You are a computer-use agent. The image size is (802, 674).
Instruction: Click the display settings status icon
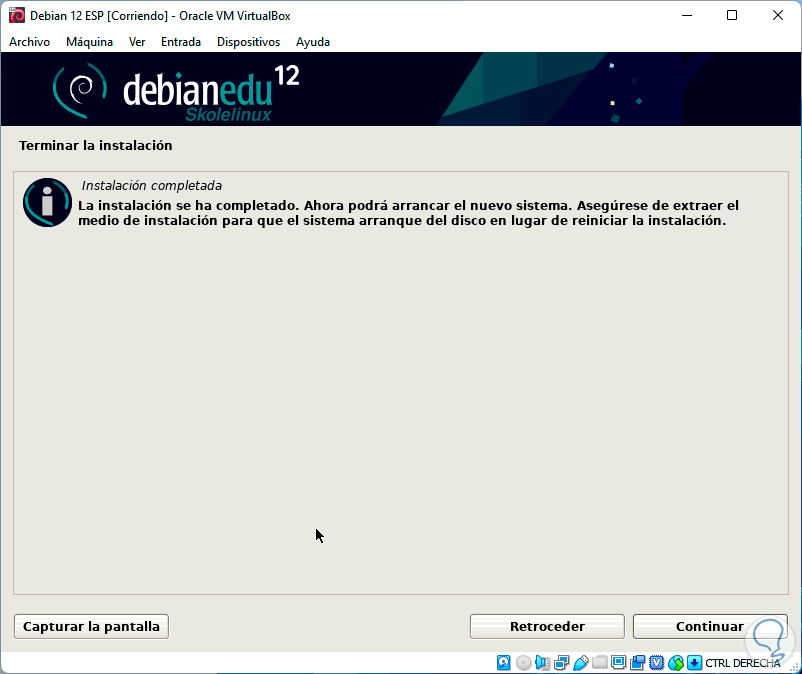tap(618, 663)
